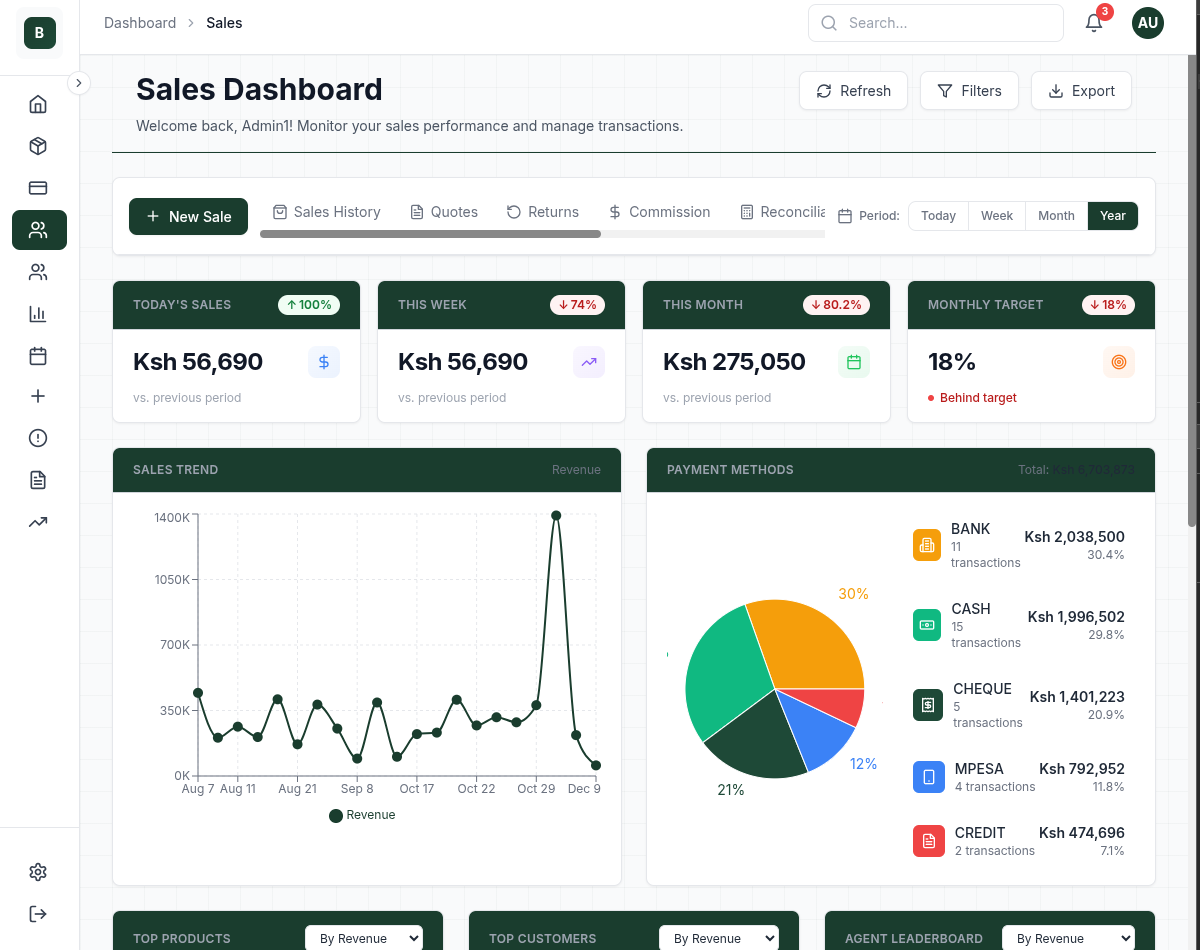The height and width of the screenshot is (950, 1200).
Task: Switch period to Week
Action: [996, 216]
